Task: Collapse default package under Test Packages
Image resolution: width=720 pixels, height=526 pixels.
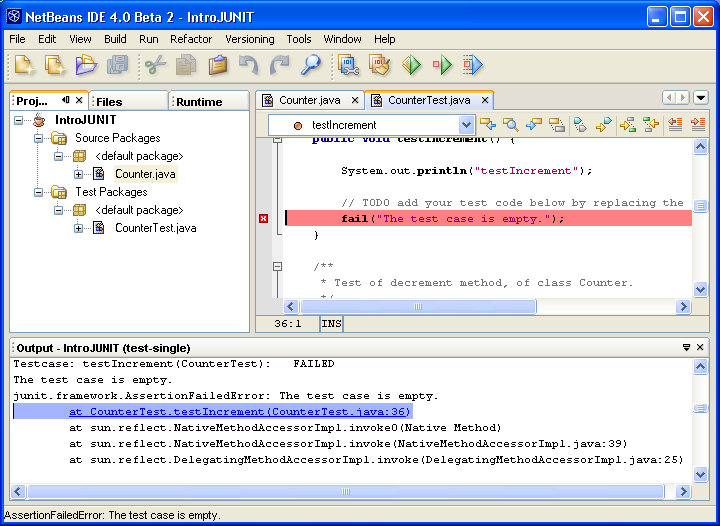Action: click(59, 210)
